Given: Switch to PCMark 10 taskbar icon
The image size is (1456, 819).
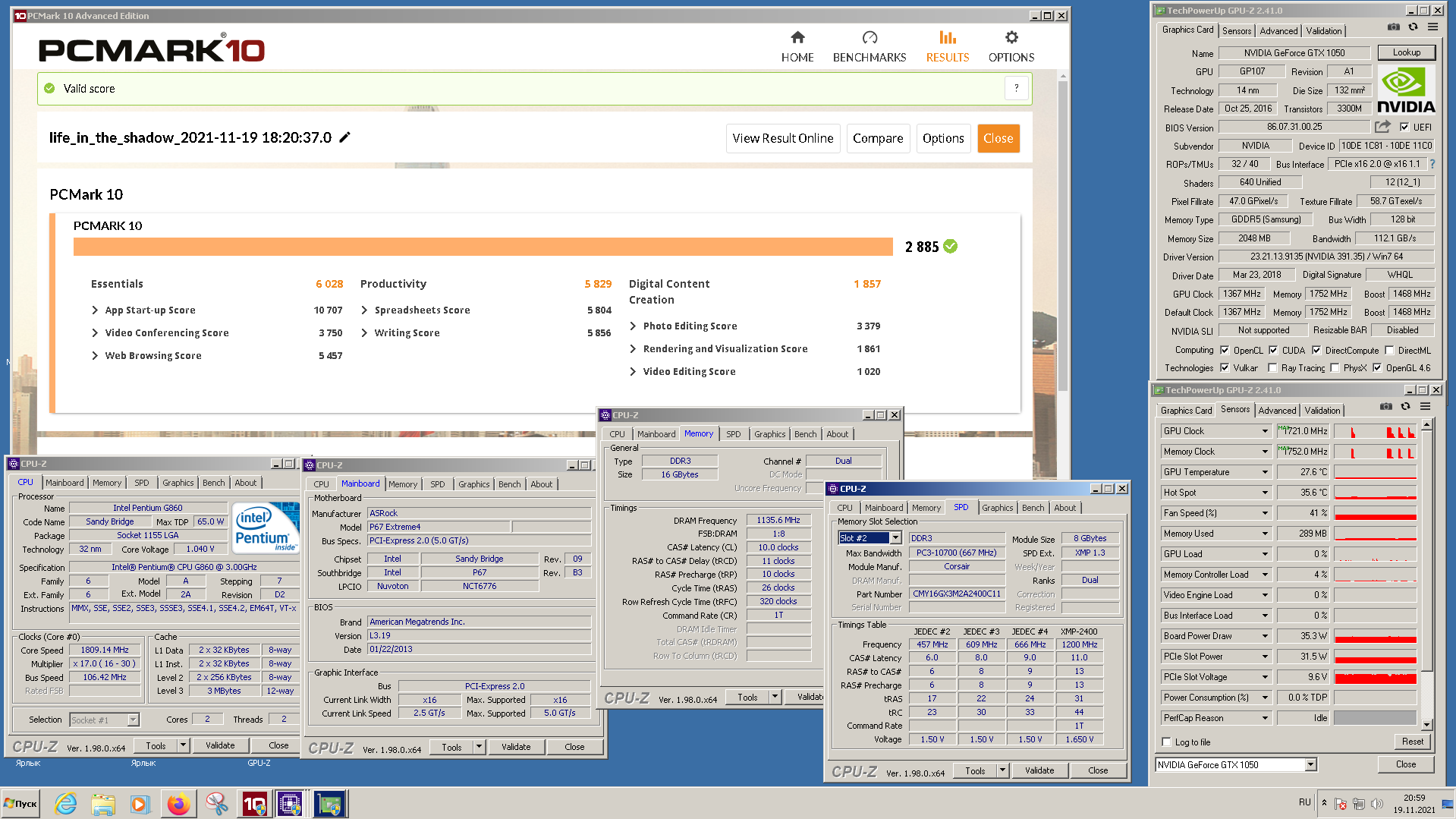Looking at the screenshot, I should pyautogui.click(x=254, y=804).
